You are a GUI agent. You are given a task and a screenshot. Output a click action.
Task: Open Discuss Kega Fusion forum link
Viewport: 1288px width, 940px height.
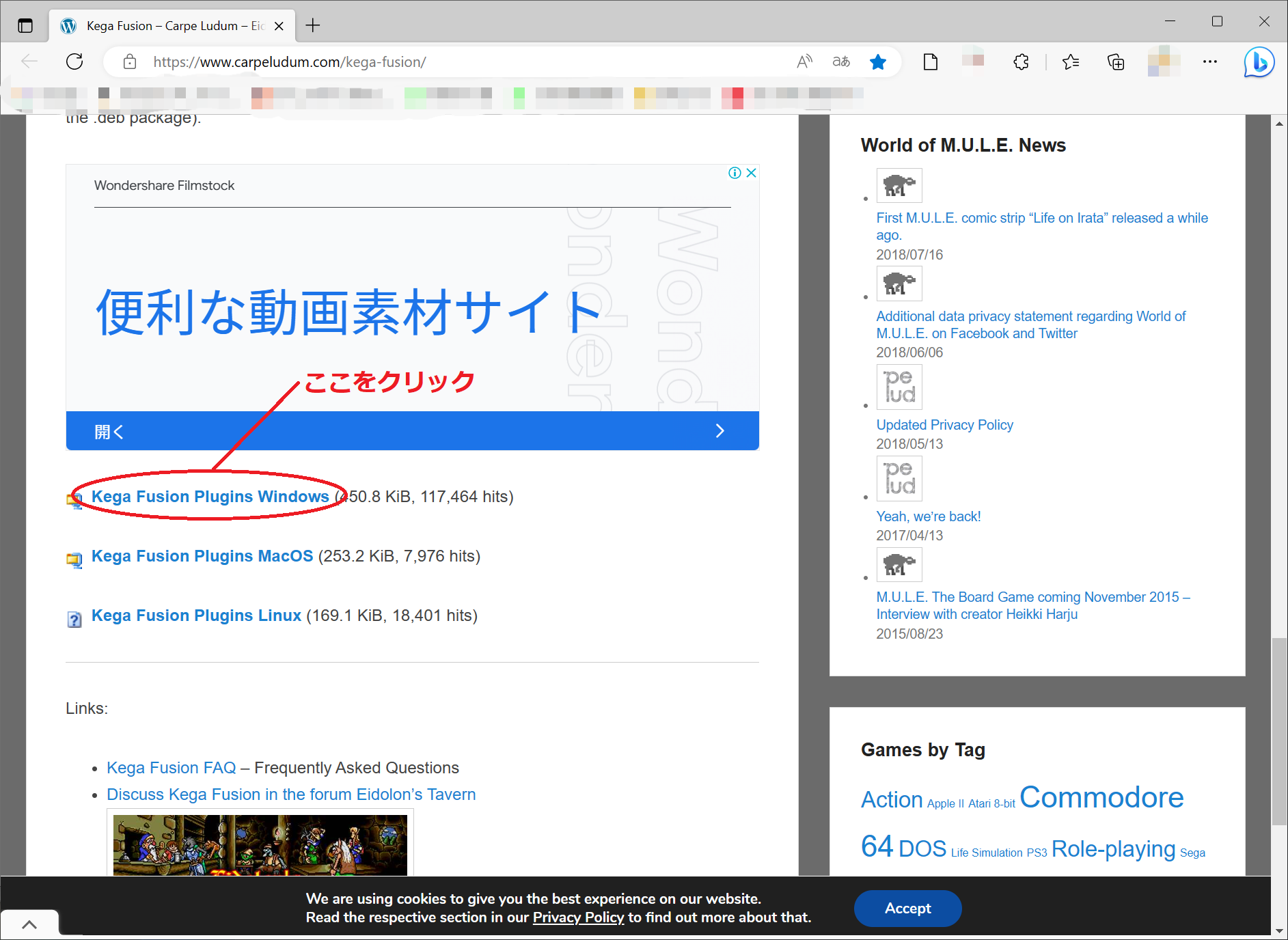[x=291, y=794]
